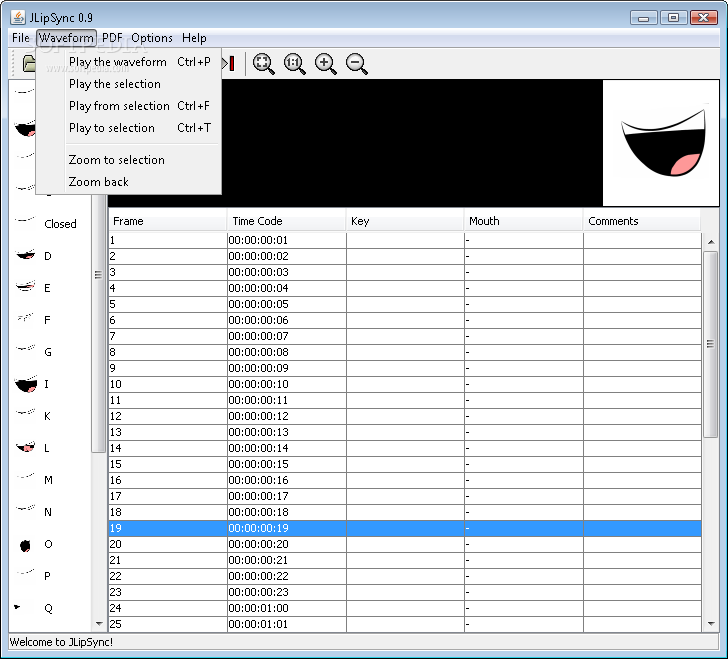Screen dimensions: 728x659
Task: Open the File menu
Action: pyautogui.click(x=20, y=38)
